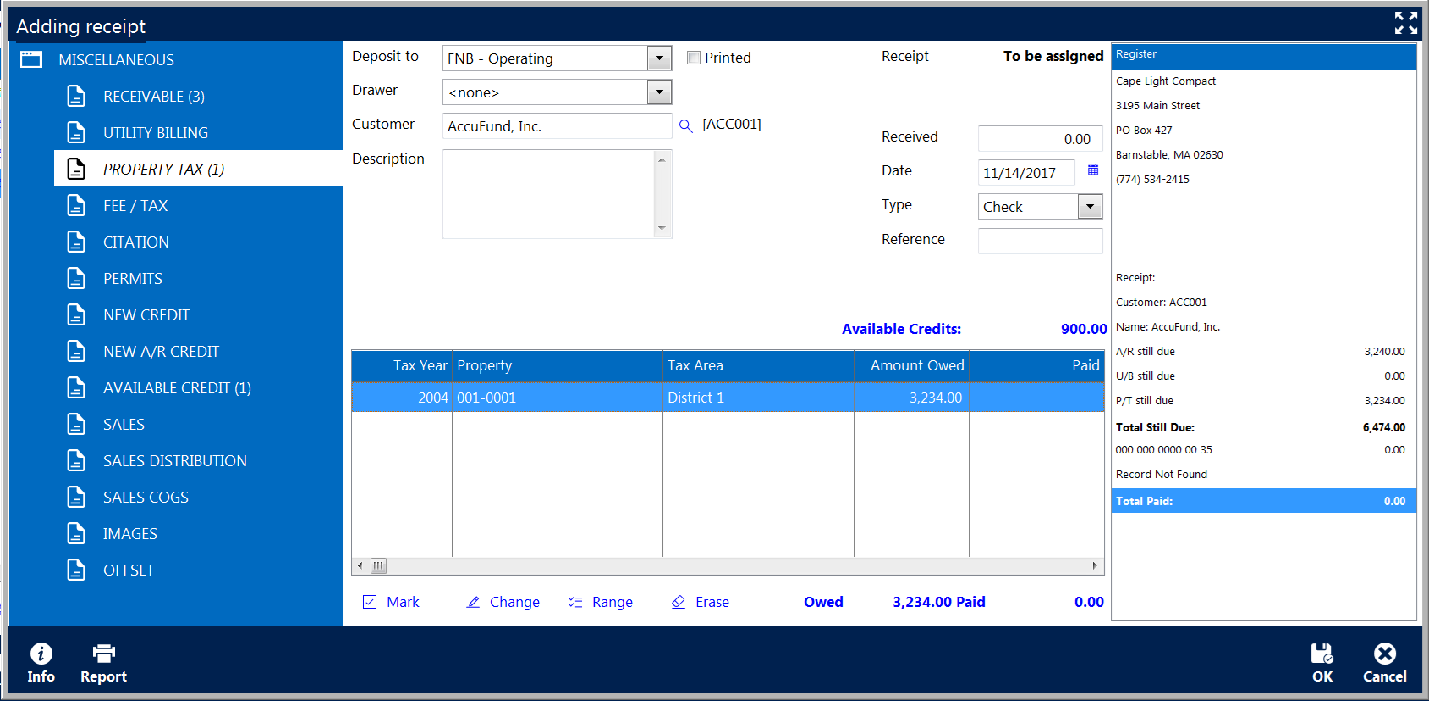
Task: Click the Miscellaneous window icon
Action: coord(31,60)
